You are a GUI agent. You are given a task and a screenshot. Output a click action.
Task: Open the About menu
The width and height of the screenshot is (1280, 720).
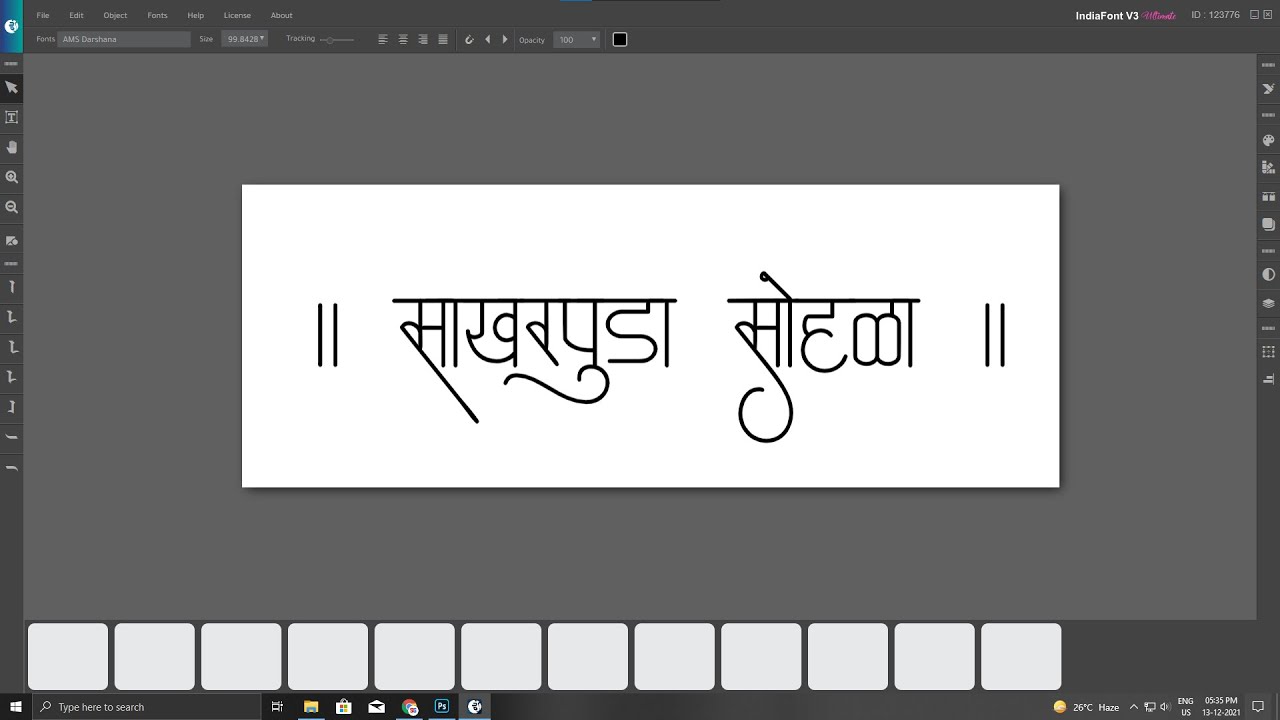[x=282, y=15]
